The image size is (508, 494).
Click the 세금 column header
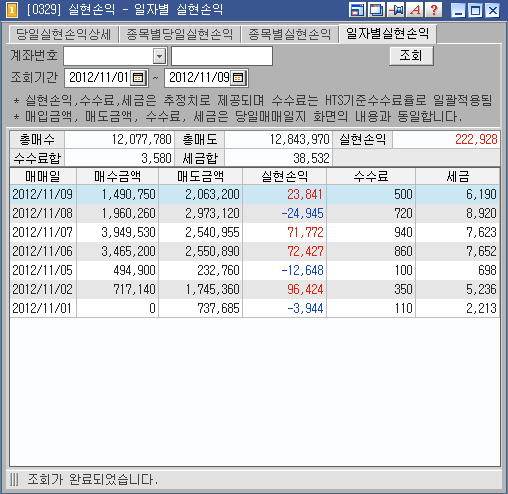point(458,176)
